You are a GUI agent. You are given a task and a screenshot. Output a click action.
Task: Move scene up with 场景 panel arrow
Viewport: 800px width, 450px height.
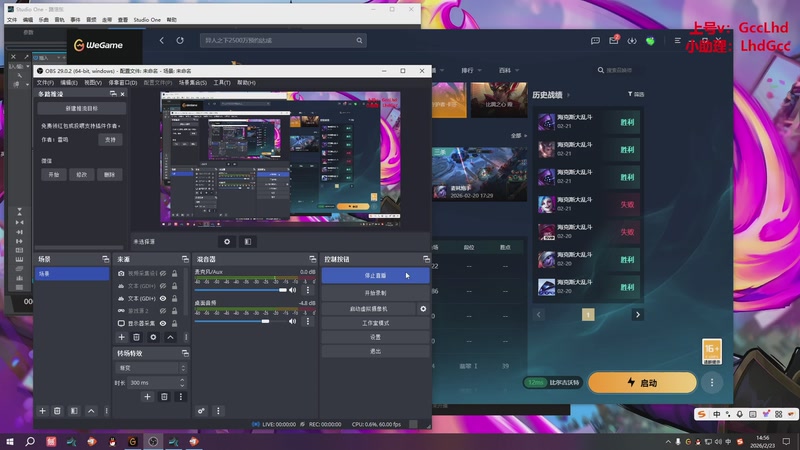pyautogui.click(x=91, y=411)
